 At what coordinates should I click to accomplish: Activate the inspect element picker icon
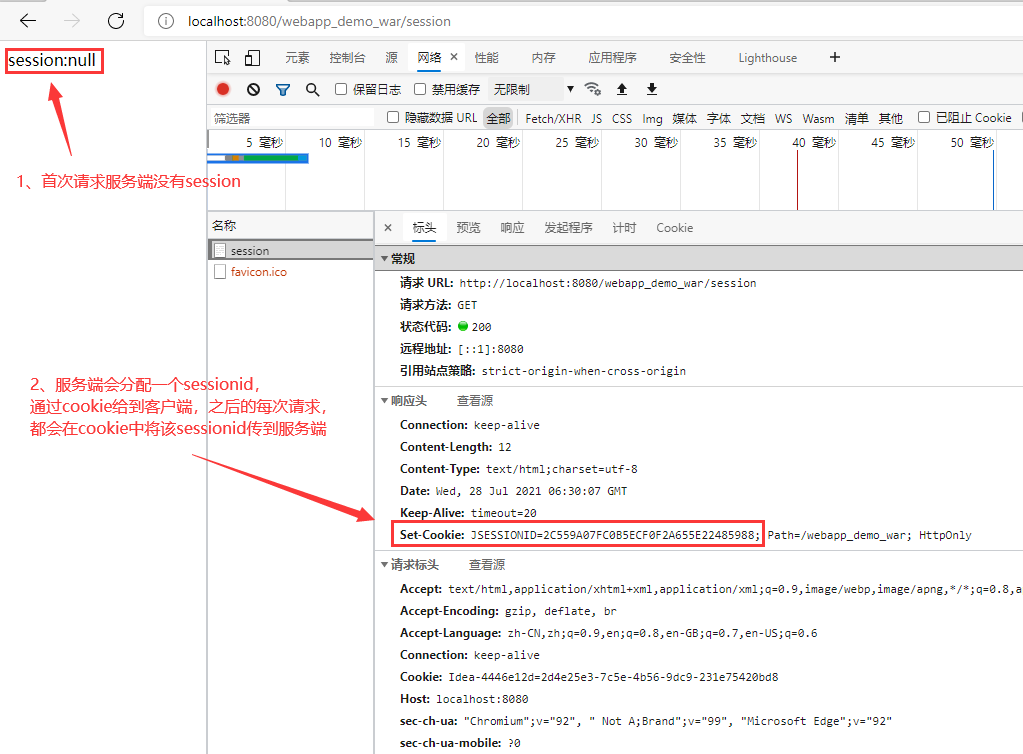coord(222,57)
